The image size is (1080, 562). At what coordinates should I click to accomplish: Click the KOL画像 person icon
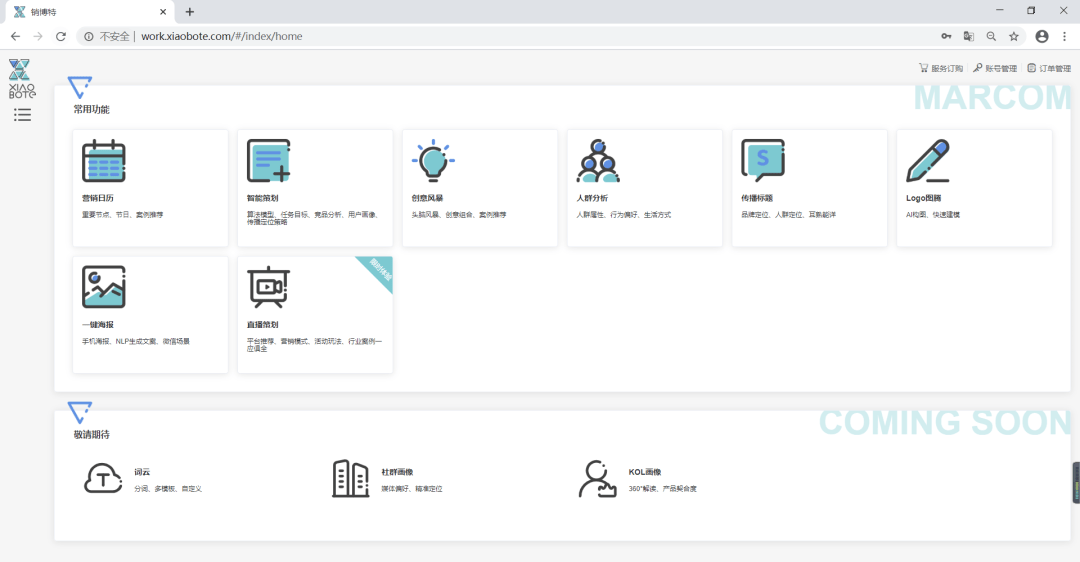(x=597, y=479)
